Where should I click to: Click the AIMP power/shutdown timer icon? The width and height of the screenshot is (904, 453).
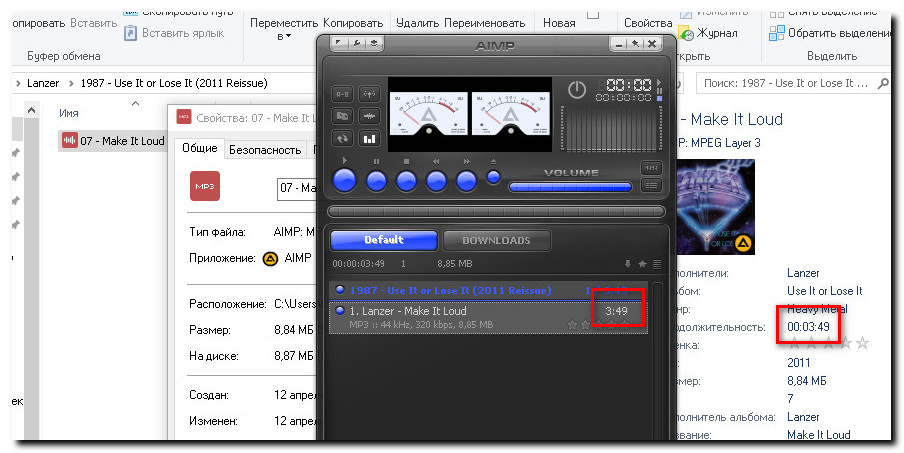(577, 89)
